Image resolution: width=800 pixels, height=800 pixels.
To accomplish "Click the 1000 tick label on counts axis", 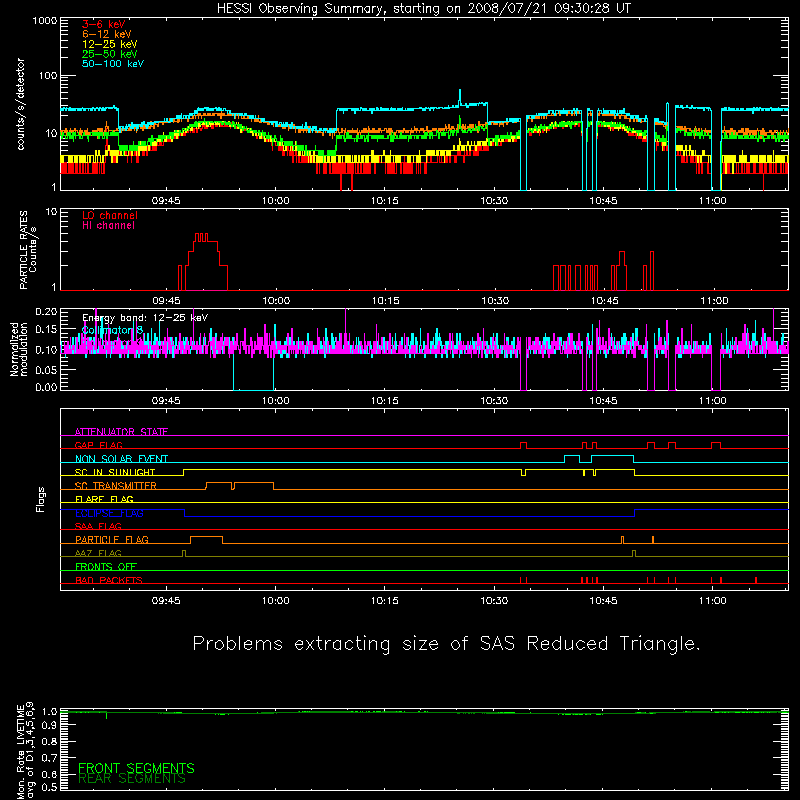I will coord(44,21).
